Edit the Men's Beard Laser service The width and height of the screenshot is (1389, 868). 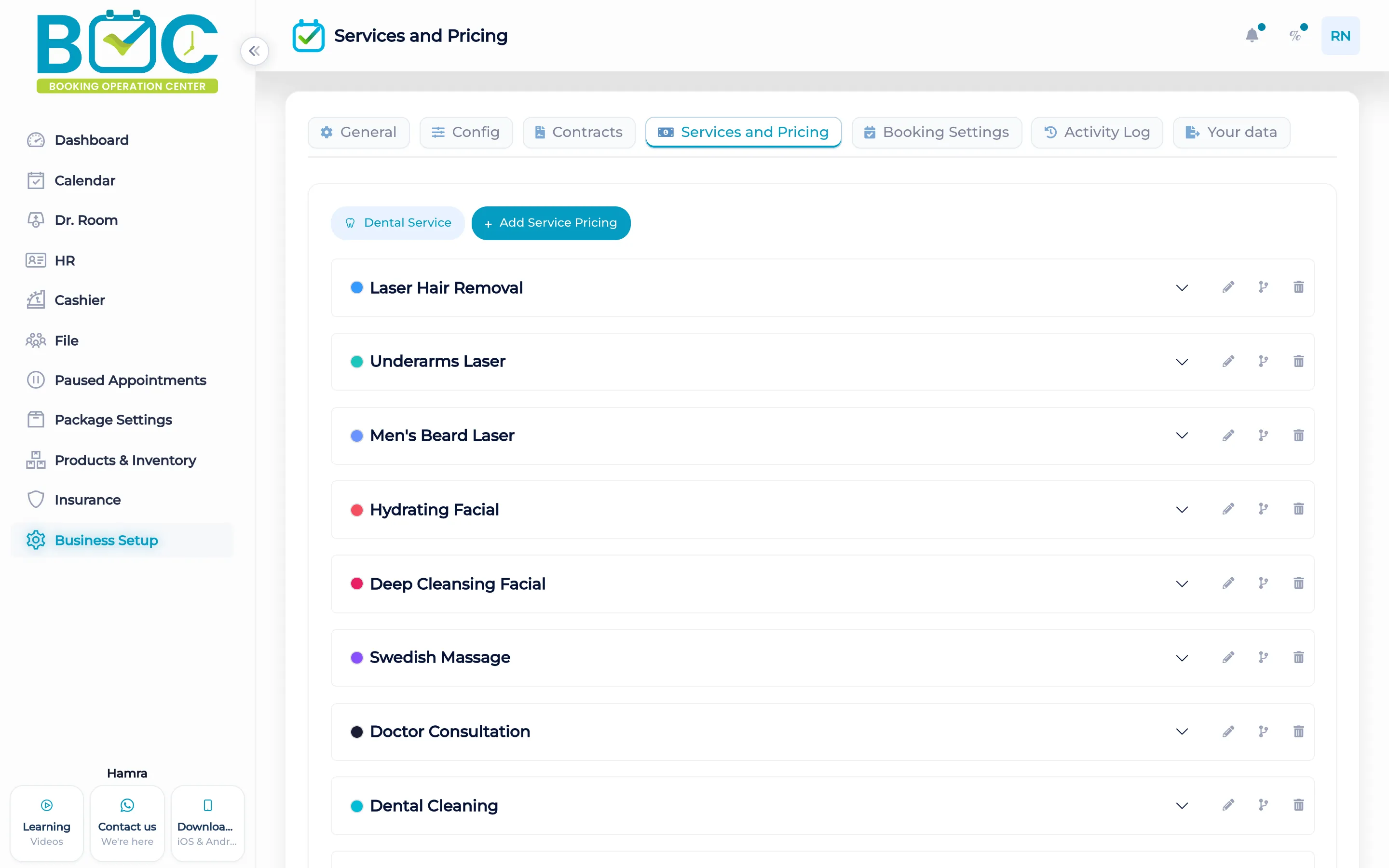[1228, 435]
